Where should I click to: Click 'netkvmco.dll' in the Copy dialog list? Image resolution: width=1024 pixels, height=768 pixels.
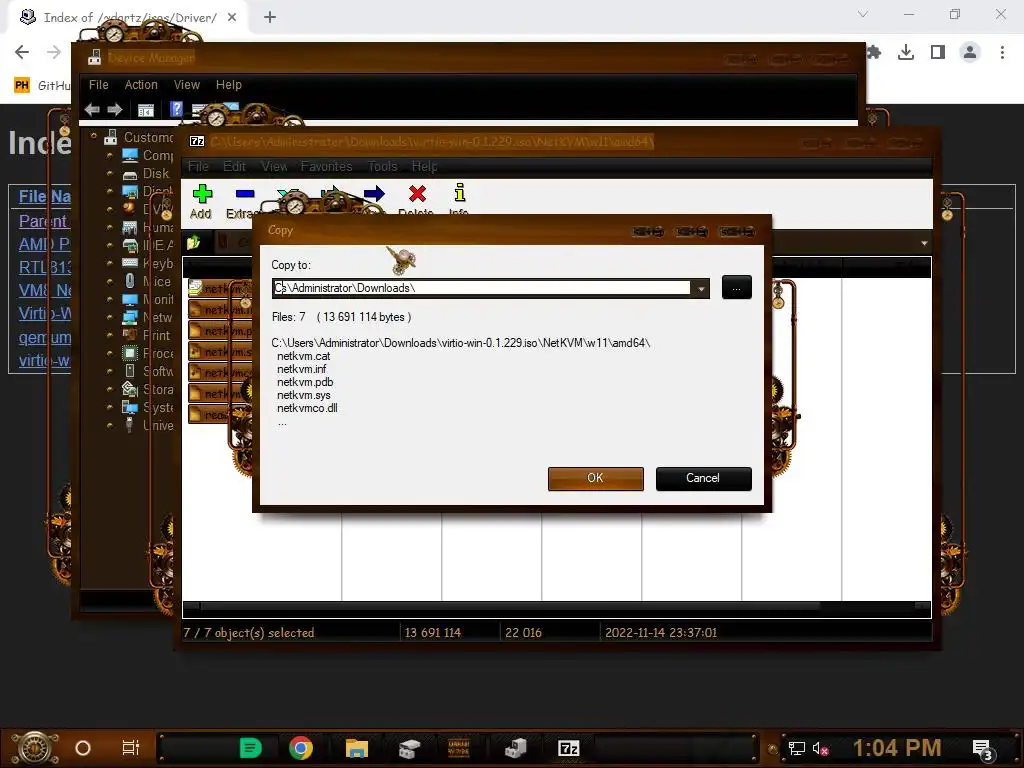click(307, 408)
